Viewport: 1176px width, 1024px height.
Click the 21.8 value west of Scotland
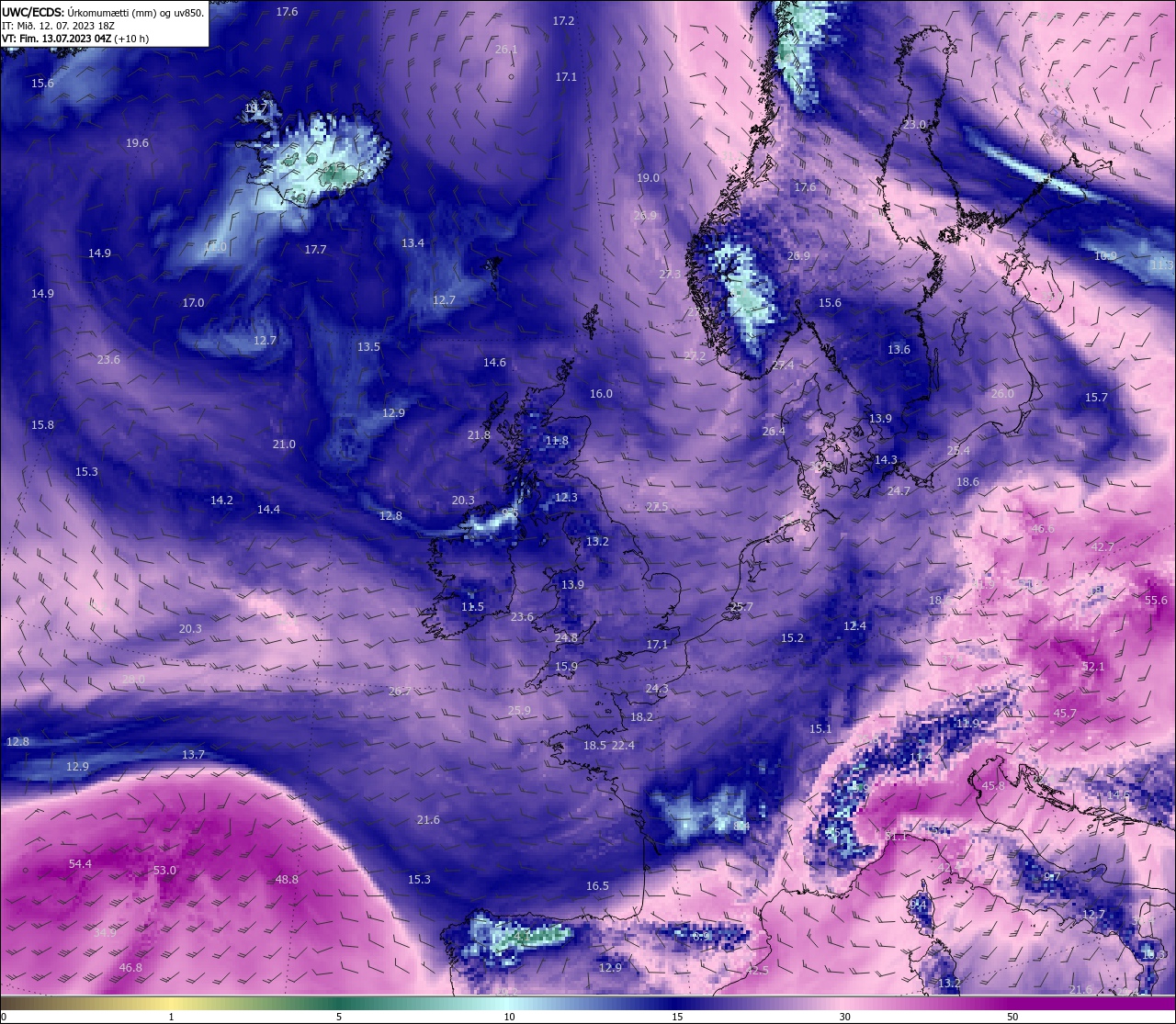[x=479, y=435]
